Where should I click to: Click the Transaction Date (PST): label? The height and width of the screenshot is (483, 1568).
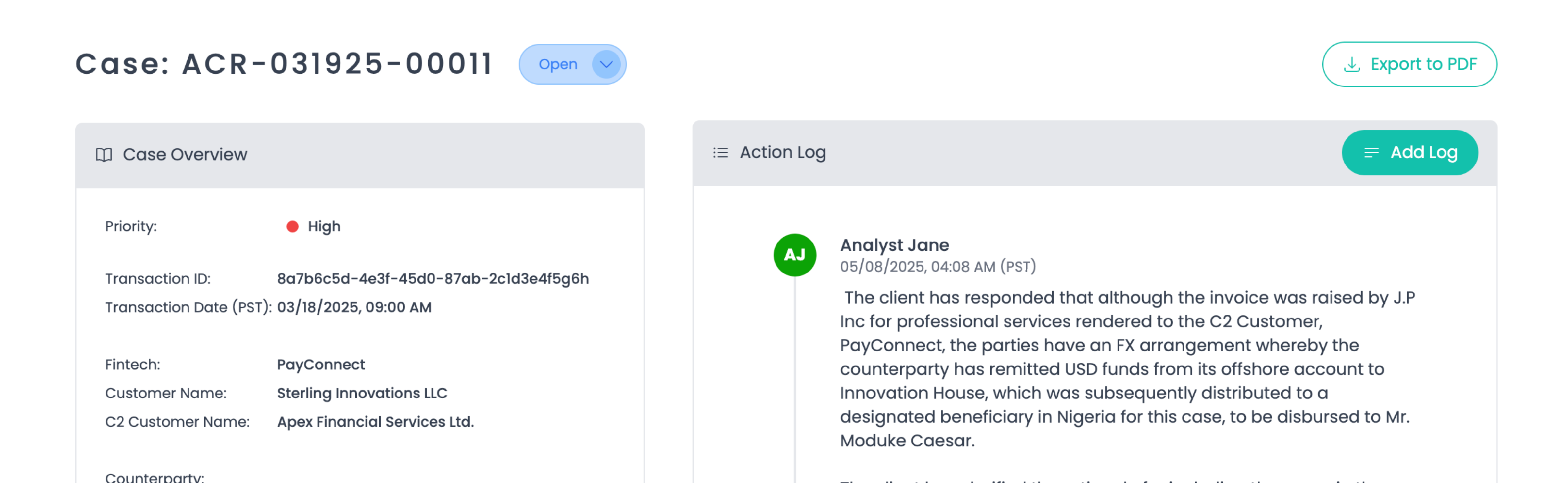[189, 307]
